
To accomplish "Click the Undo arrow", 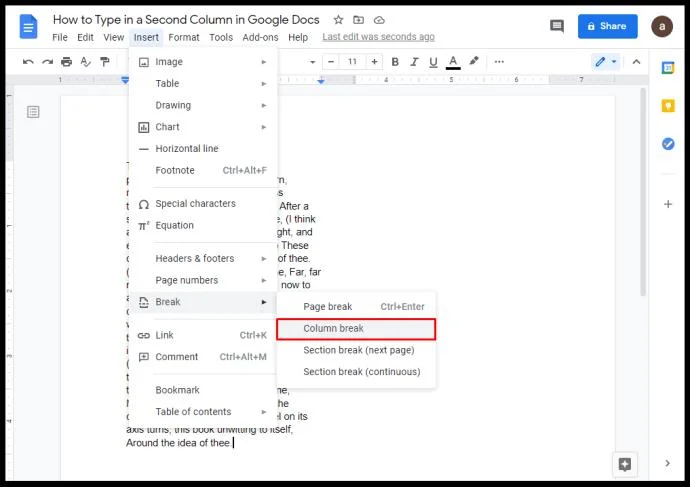I will (x=28, y=62).
